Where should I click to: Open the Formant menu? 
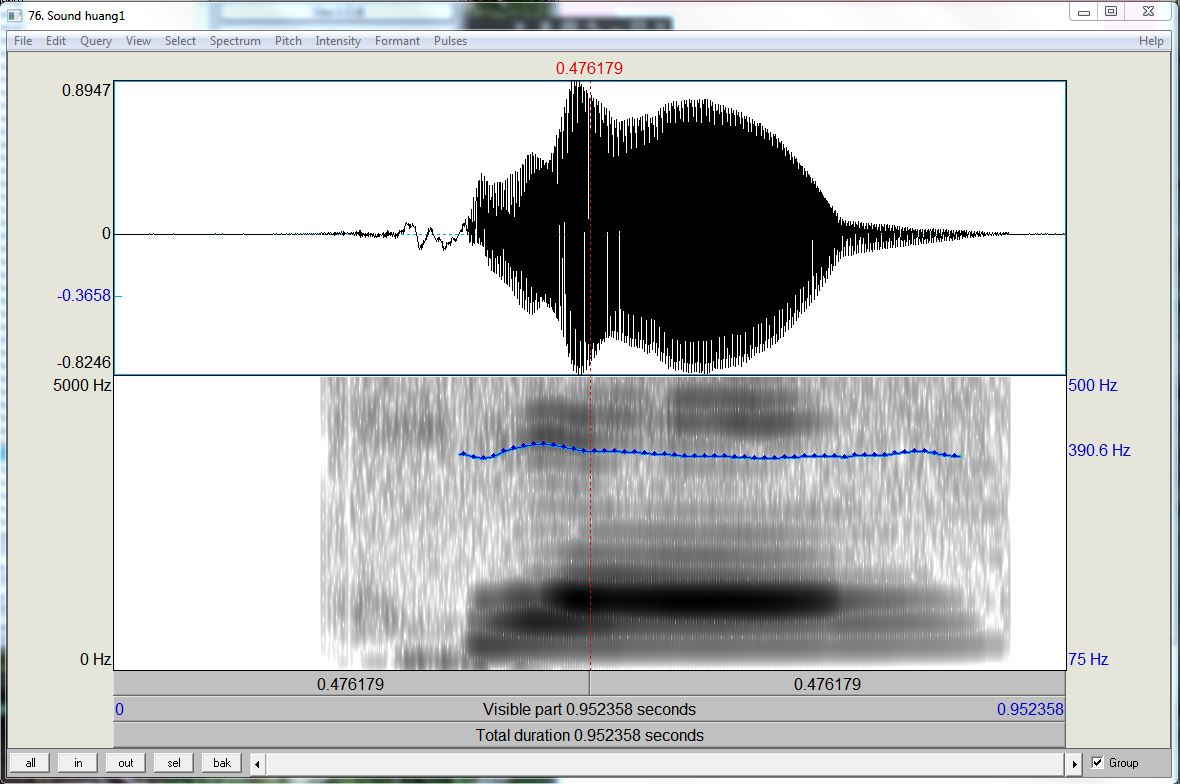(397, 41)
